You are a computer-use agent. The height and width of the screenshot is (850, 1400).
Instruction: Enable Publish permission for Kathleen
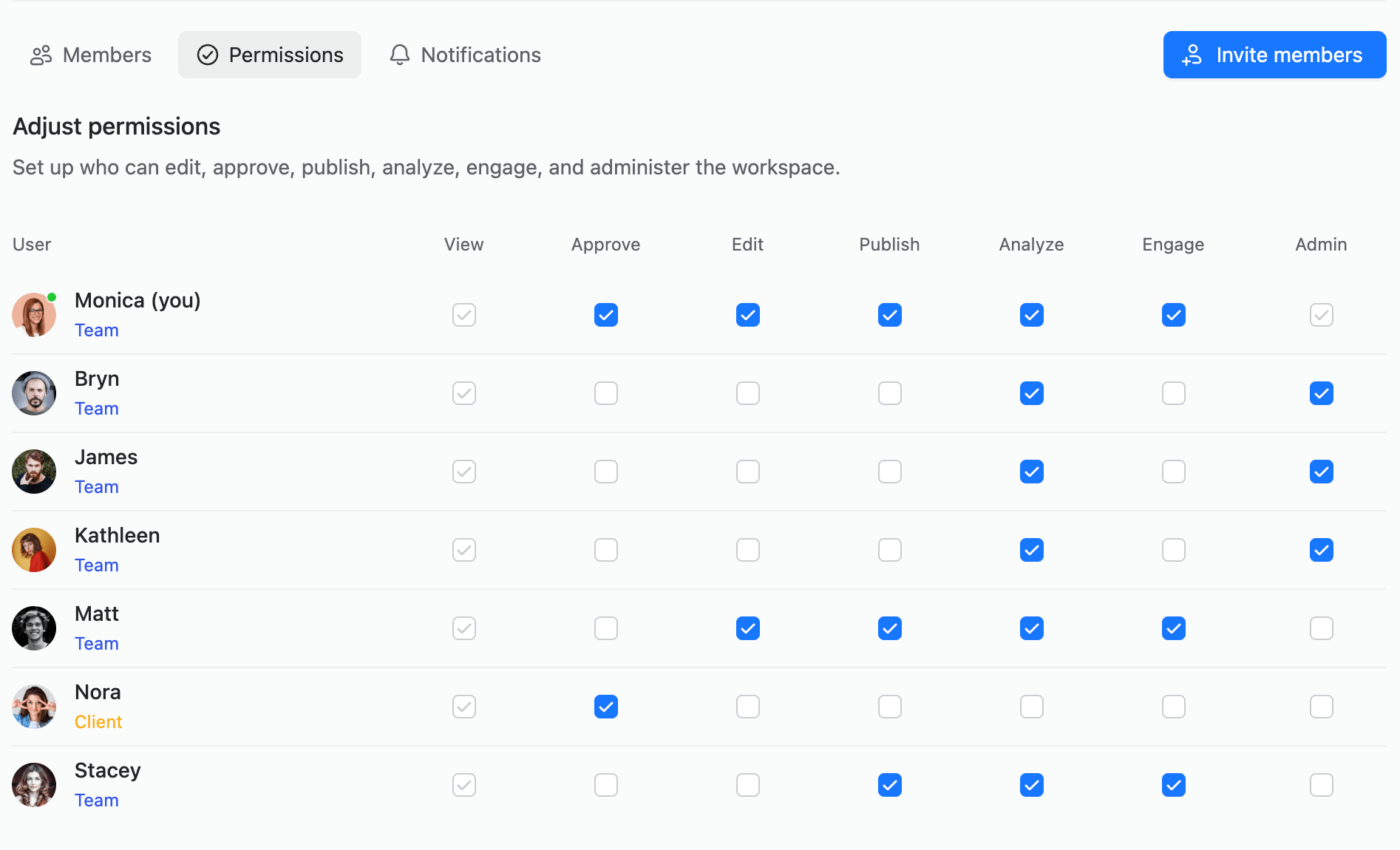point(890,550)
